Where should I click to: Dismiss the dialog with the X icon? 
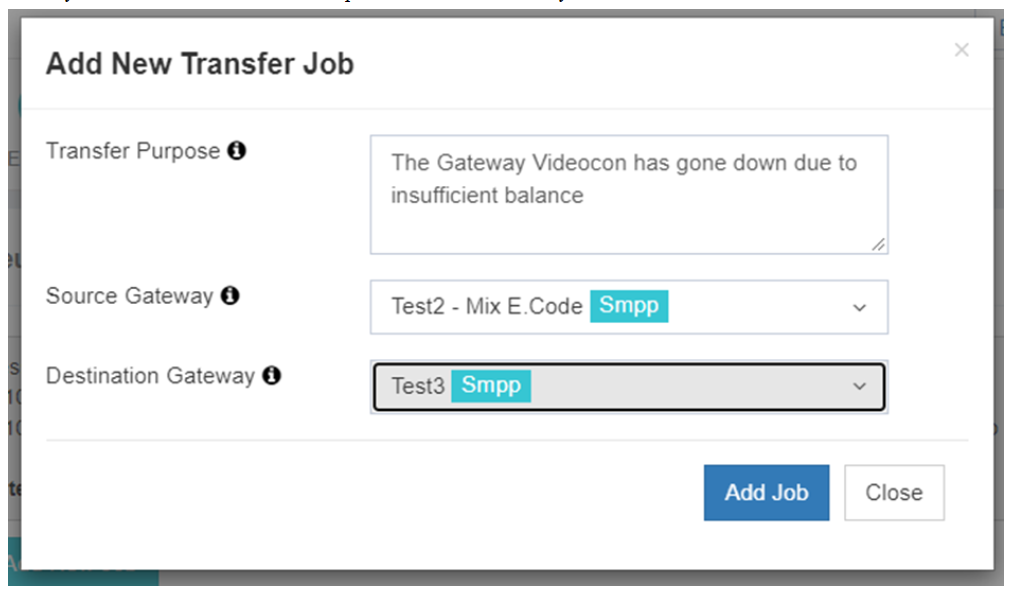pos(961,49)
